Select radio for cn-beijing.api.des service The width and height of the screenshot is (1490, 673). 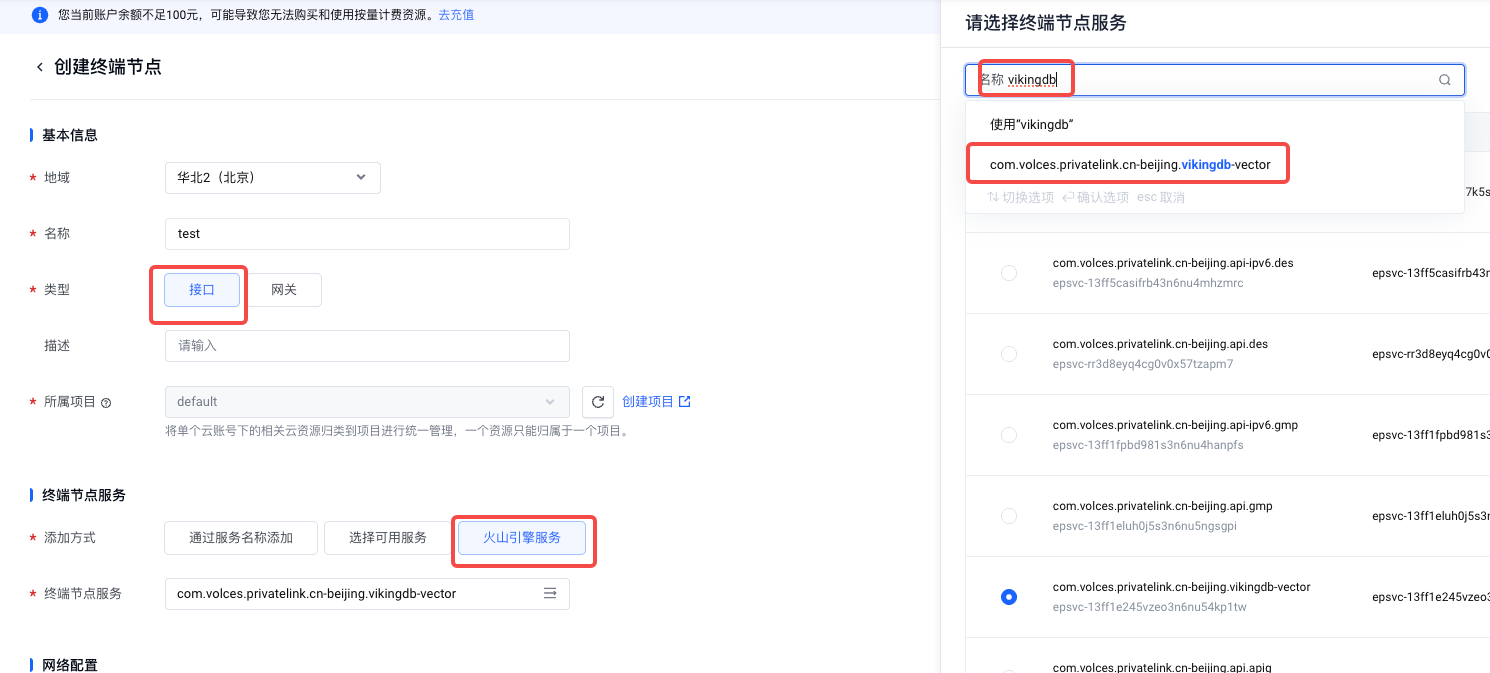pos(1009,354)
